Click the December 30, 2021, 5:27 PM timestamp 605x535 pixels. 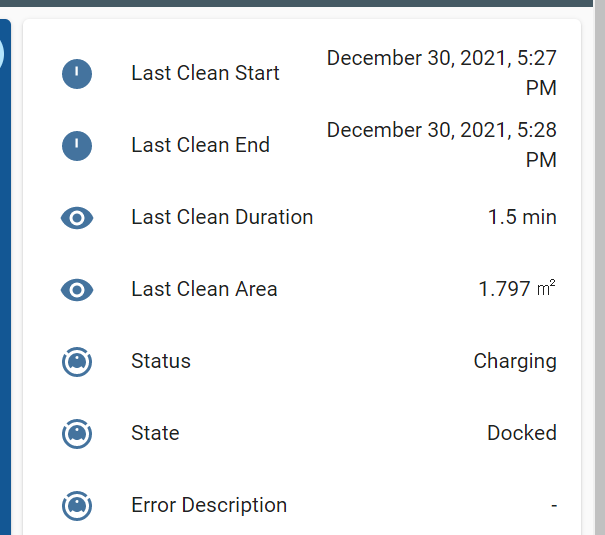(441, 73)
